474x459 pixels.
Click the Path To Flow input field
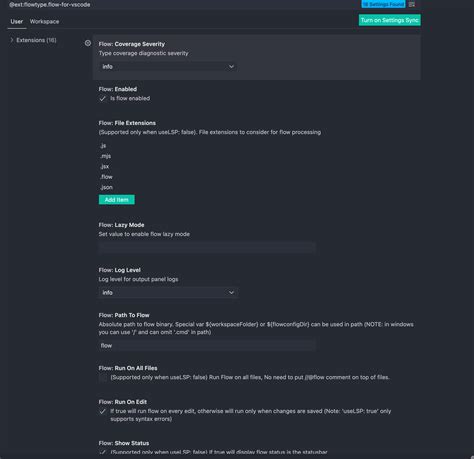[207, 346]
